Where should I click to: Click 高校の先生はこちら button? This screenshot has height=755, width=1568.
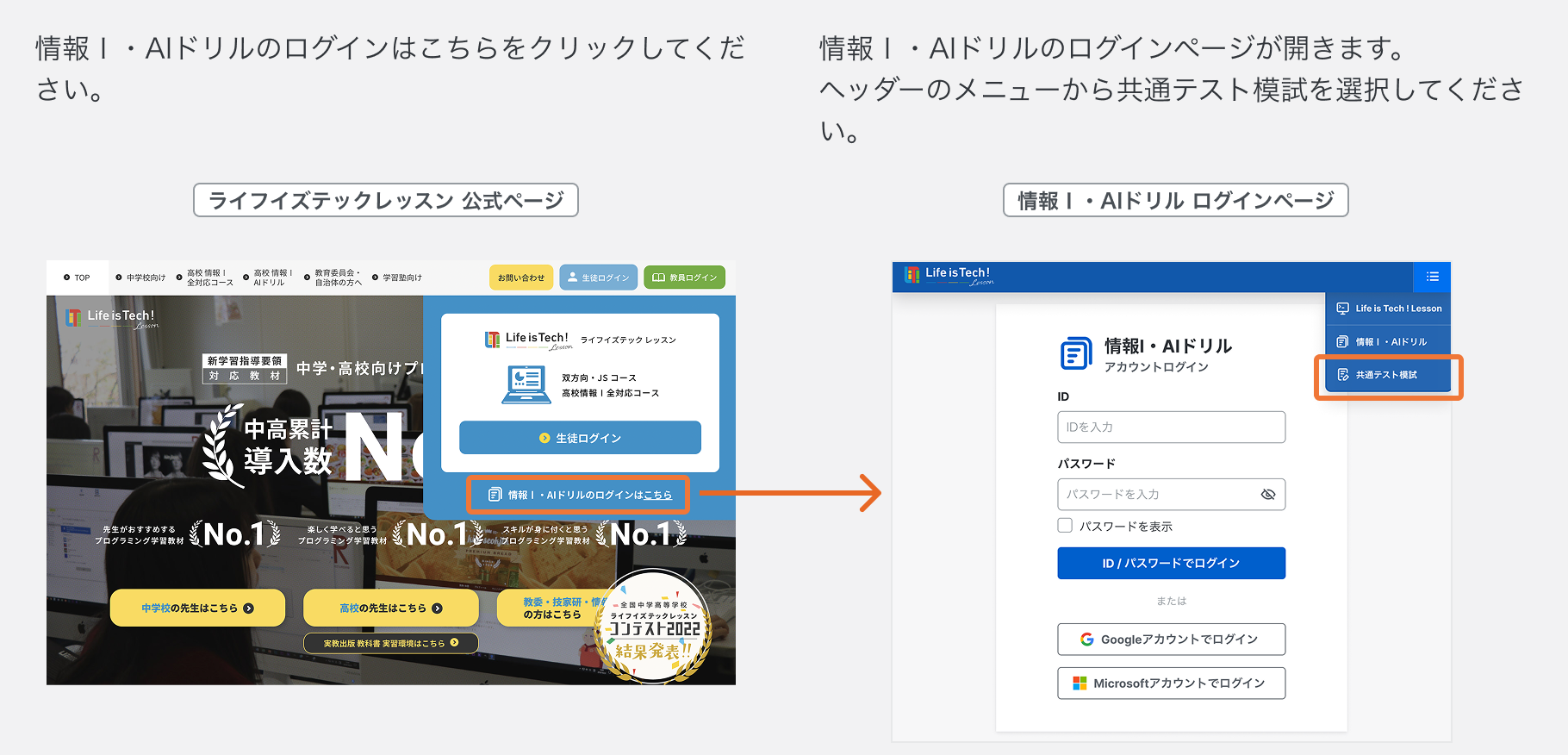pyautogui.click(x=391, y=608)
